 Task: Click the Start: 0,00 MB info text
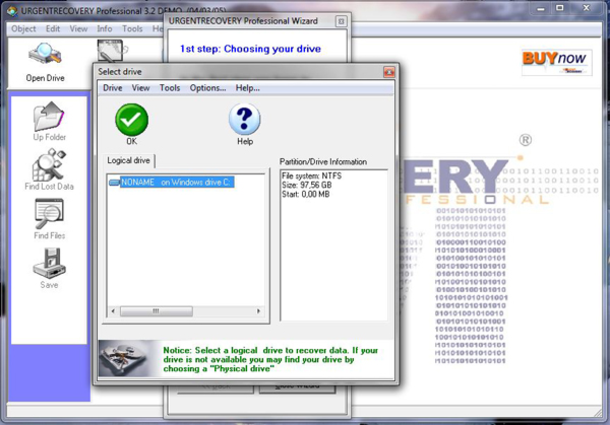(305, 194)
